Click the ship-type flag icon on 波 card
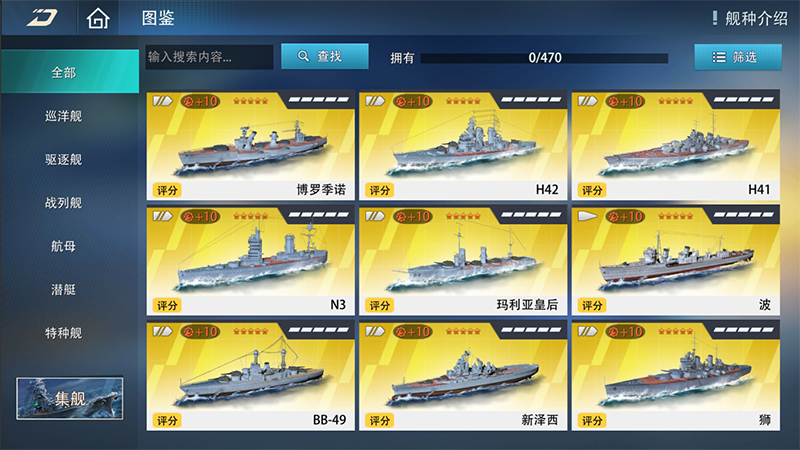 click(x=587, y=216)
